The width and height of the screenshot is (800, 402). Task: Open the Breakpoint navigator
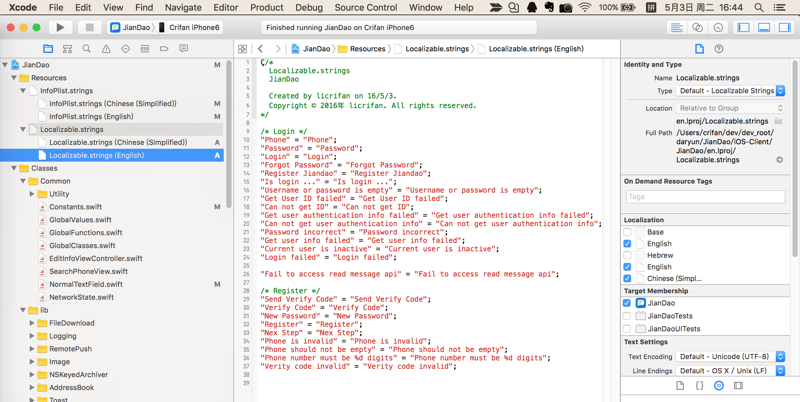click(x=164, y=49)
